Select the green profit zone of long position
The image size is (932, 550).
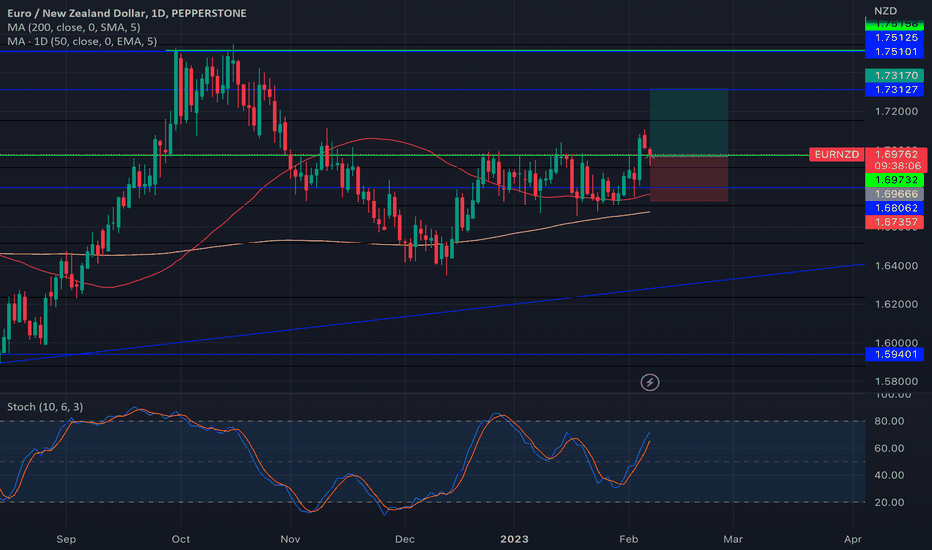(689, 122)
